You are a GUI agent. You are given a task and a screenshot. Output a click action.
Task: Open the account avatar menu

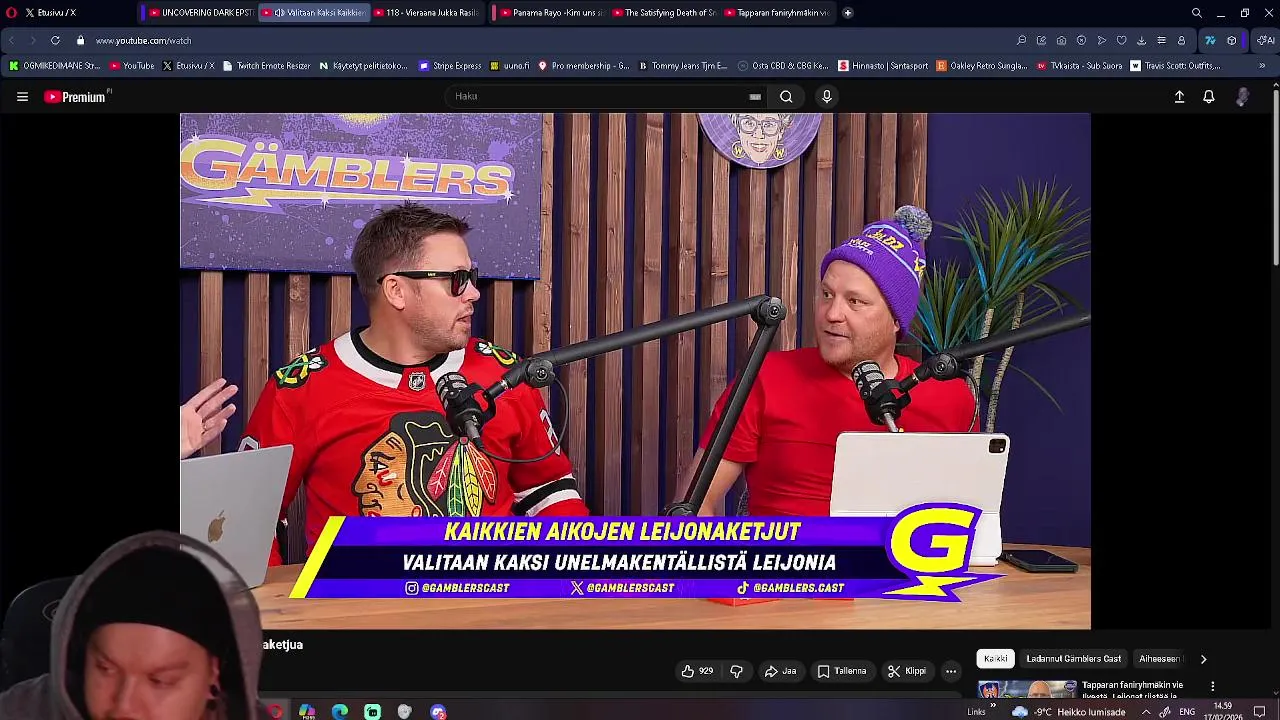[1243, 97]
